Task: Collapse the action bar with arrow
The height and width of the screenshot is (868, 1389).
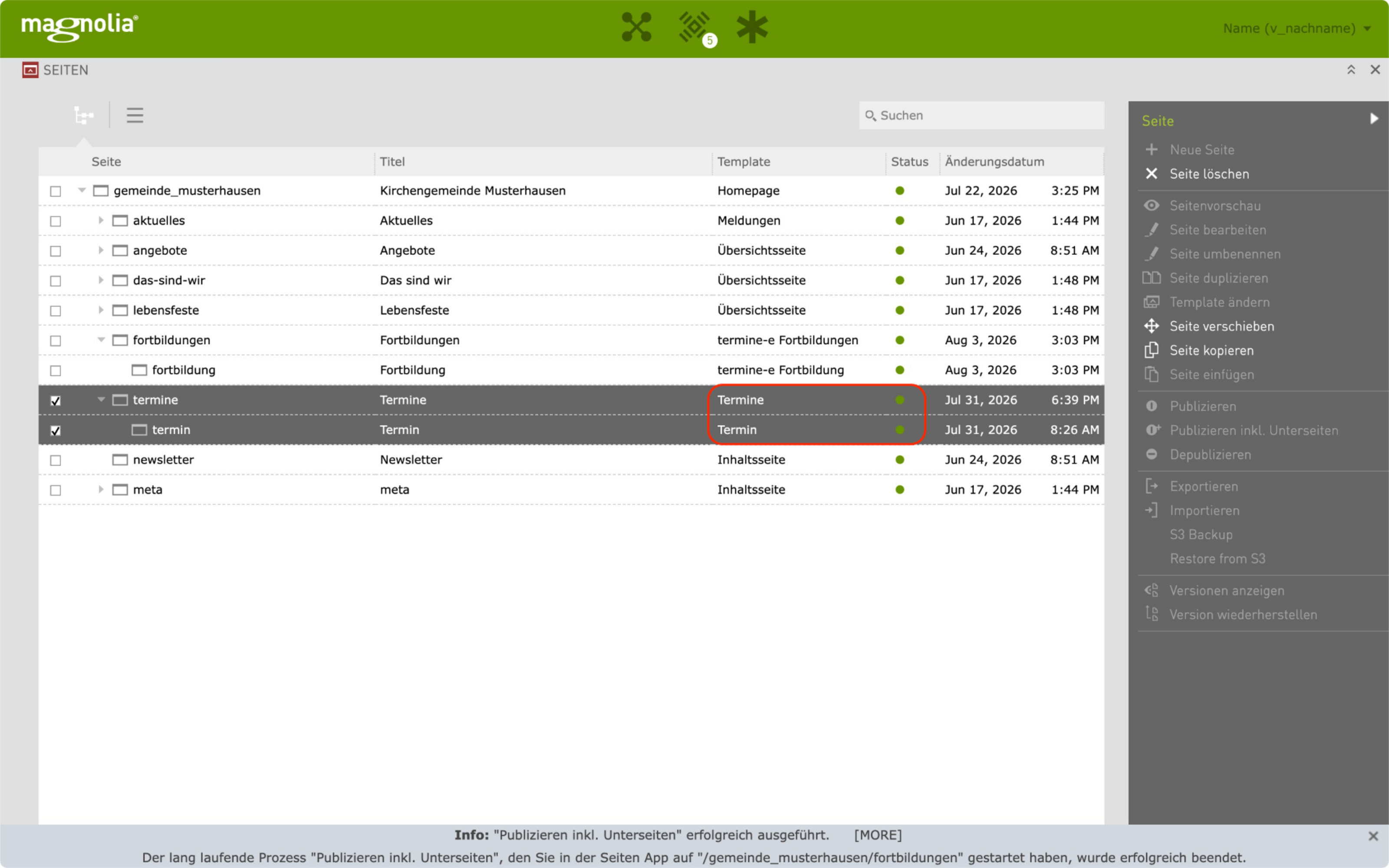Action: coord(1374,119)
